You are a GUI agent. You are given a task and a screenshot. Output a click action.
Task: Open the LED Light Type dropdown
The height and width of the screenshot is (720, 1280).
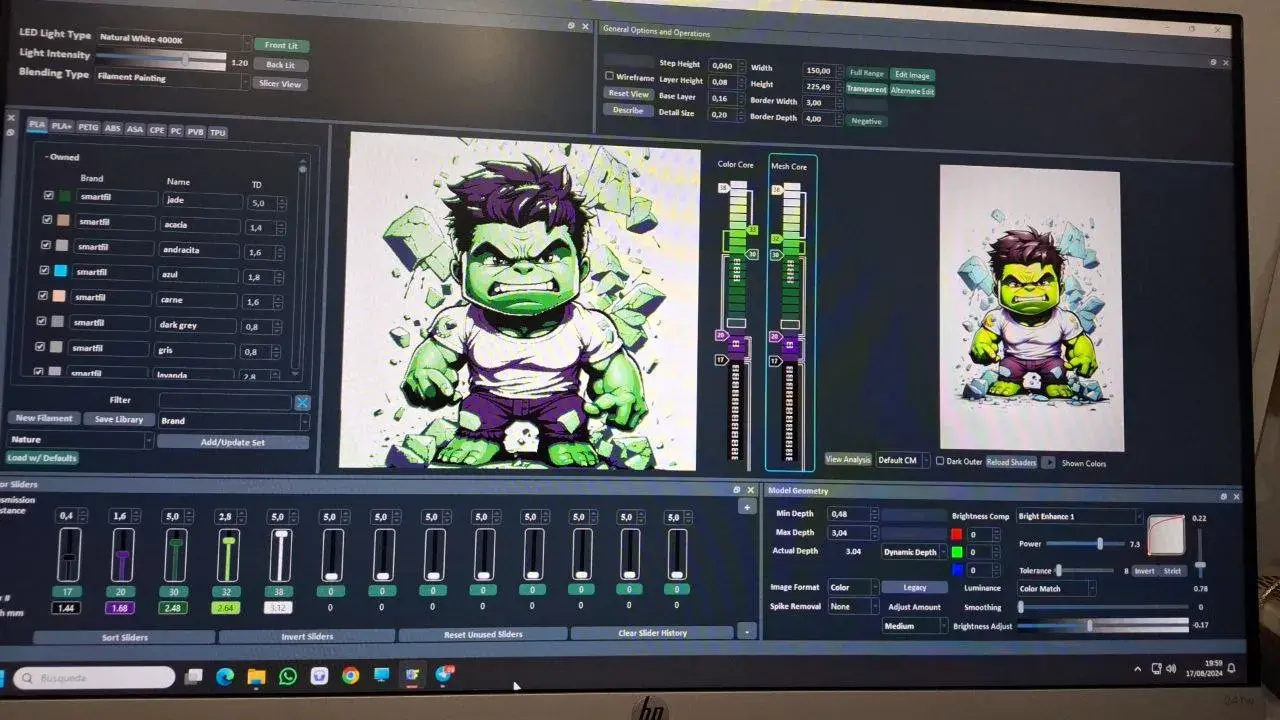click(x=174, y=39)
